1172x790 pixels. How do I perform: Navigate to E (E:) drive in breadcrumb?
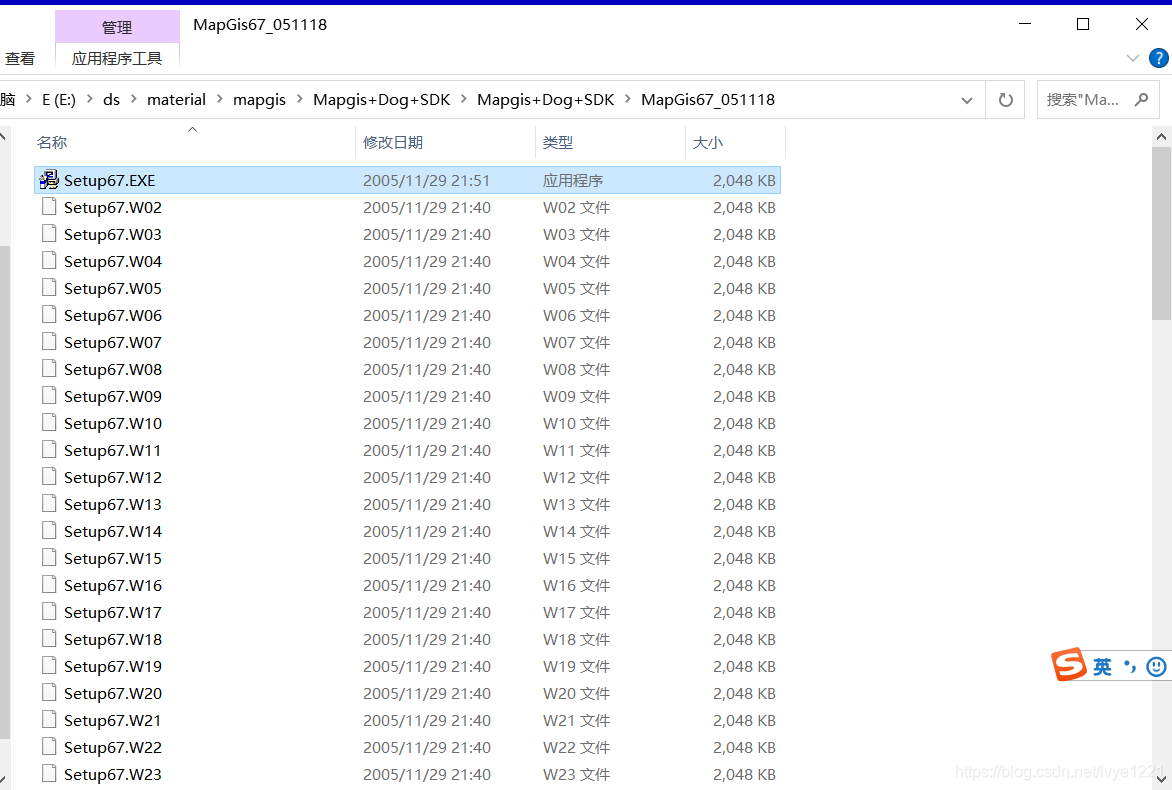[x=59, y=99]
